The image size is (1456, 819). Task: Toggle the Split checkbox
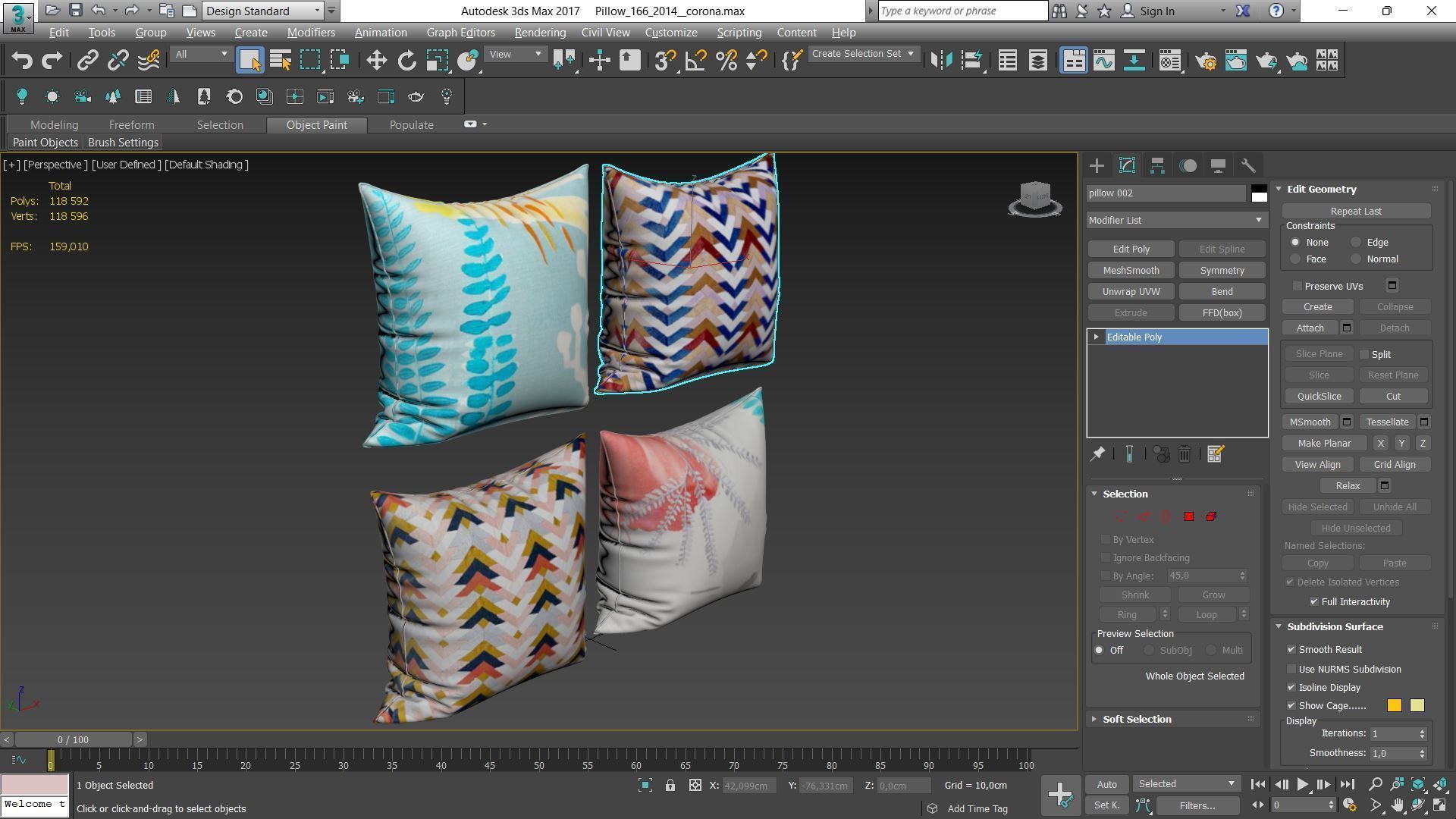tap(1364, 354)
